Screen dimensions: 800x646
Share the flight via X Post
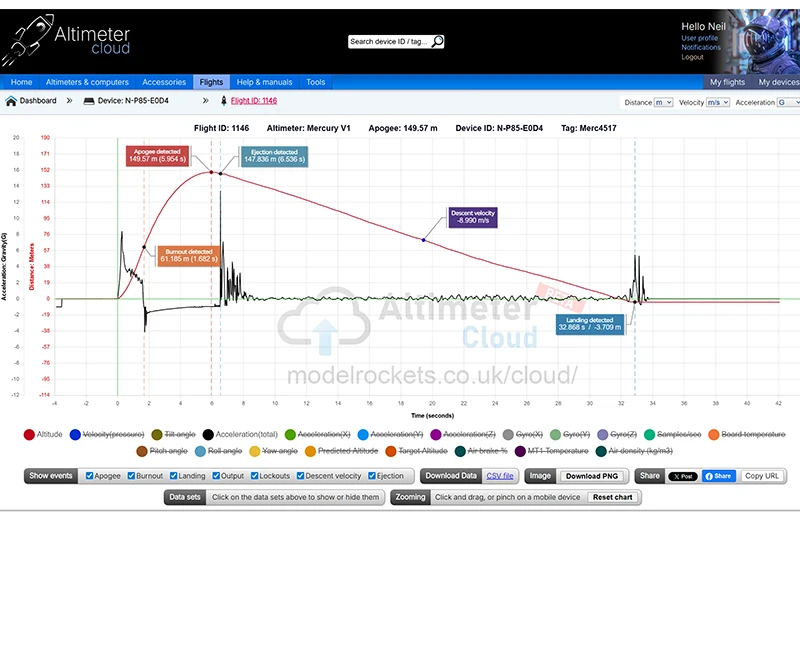(x=683, y=476)
